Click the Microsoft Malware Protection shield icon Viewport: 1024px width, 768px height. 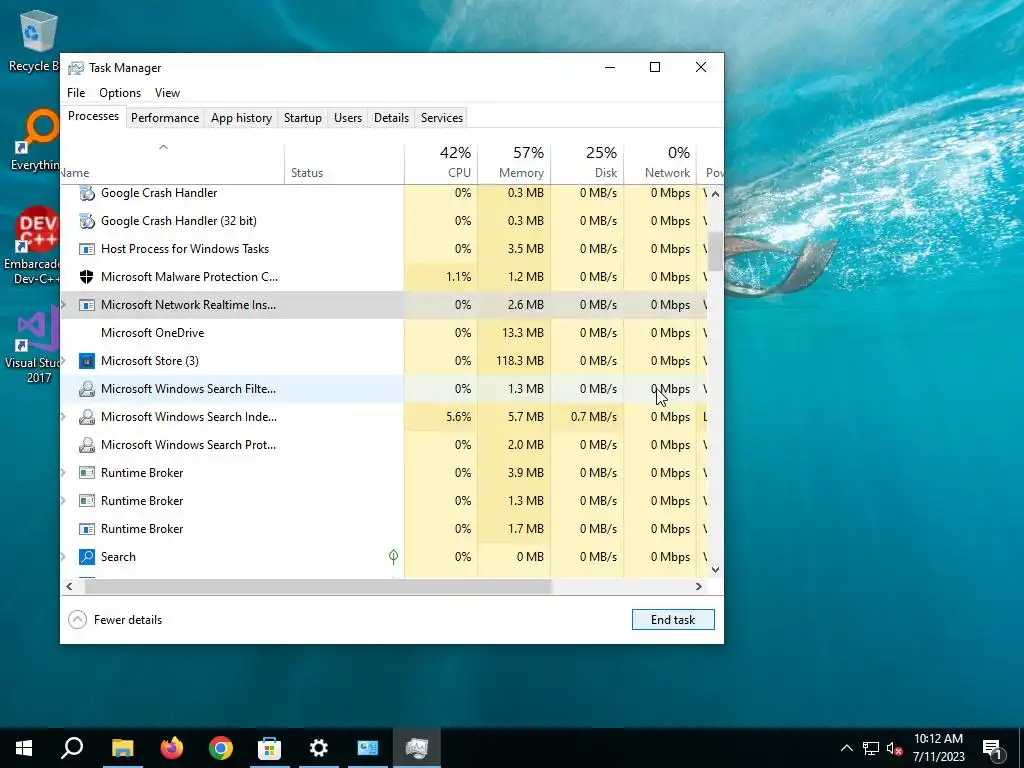point(86,277)
